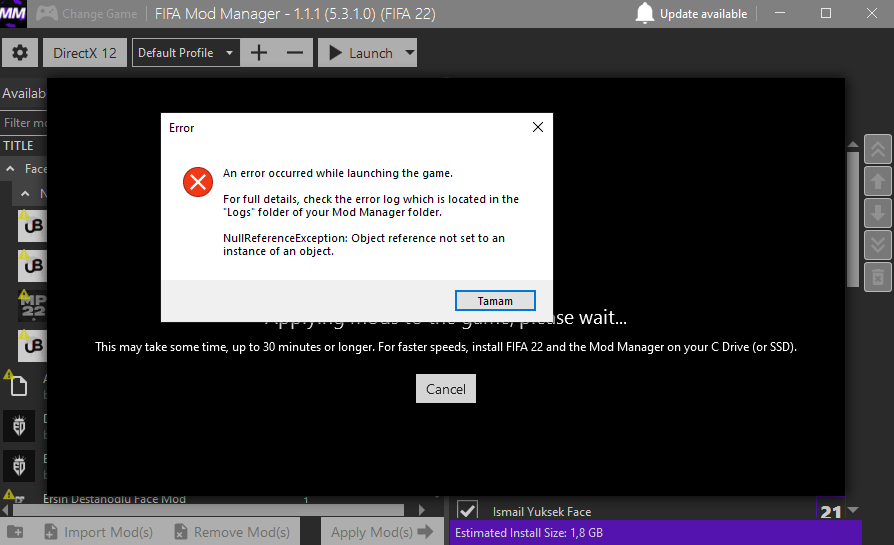Cancel applying mods to the game
Image resolution: width=894 pixels, height=545 pixels.
click(x=445, y=389)
